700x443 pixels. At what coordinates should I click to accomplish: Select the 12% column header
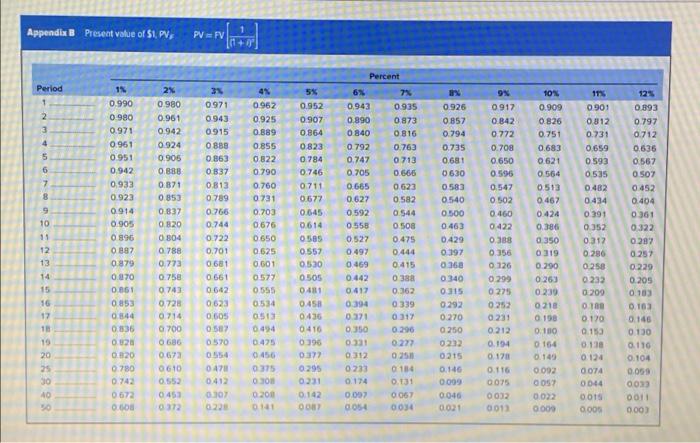point(646,94)
